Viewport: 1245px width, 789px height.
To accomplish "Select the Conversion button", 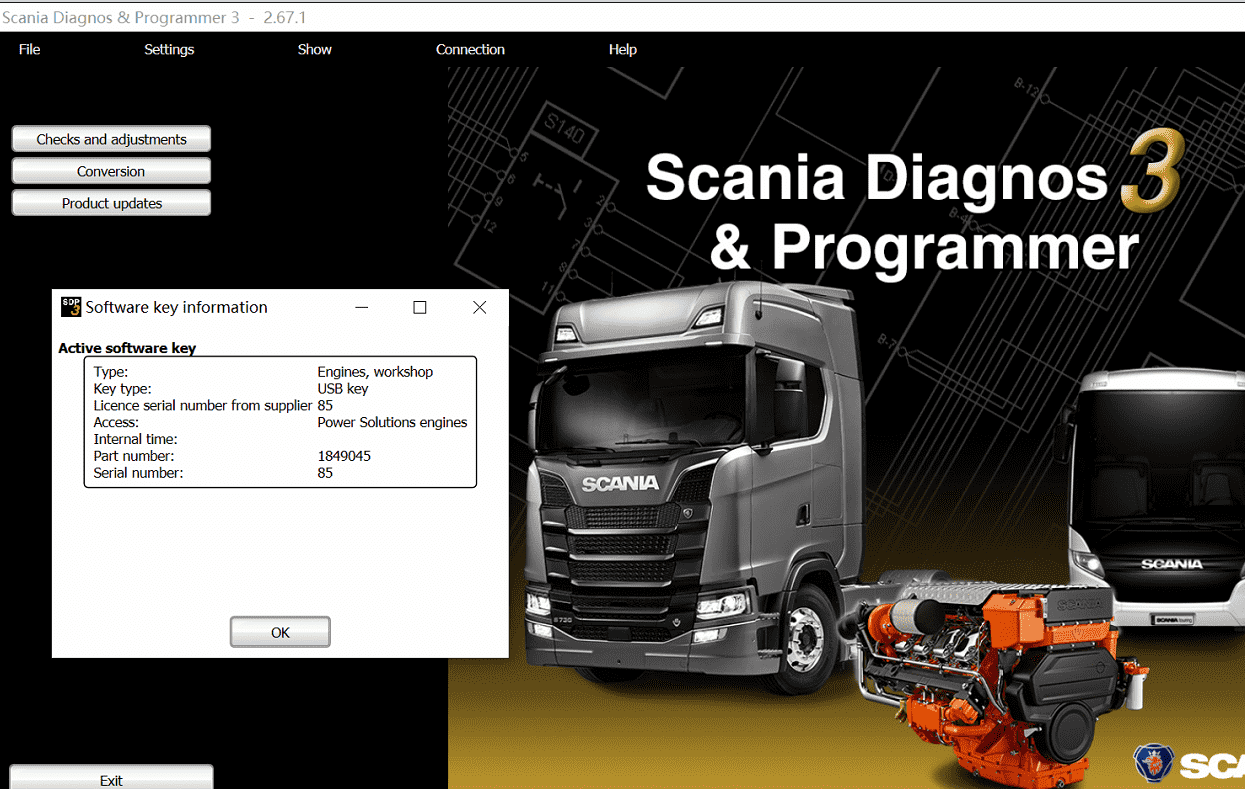I will [111, 171].
